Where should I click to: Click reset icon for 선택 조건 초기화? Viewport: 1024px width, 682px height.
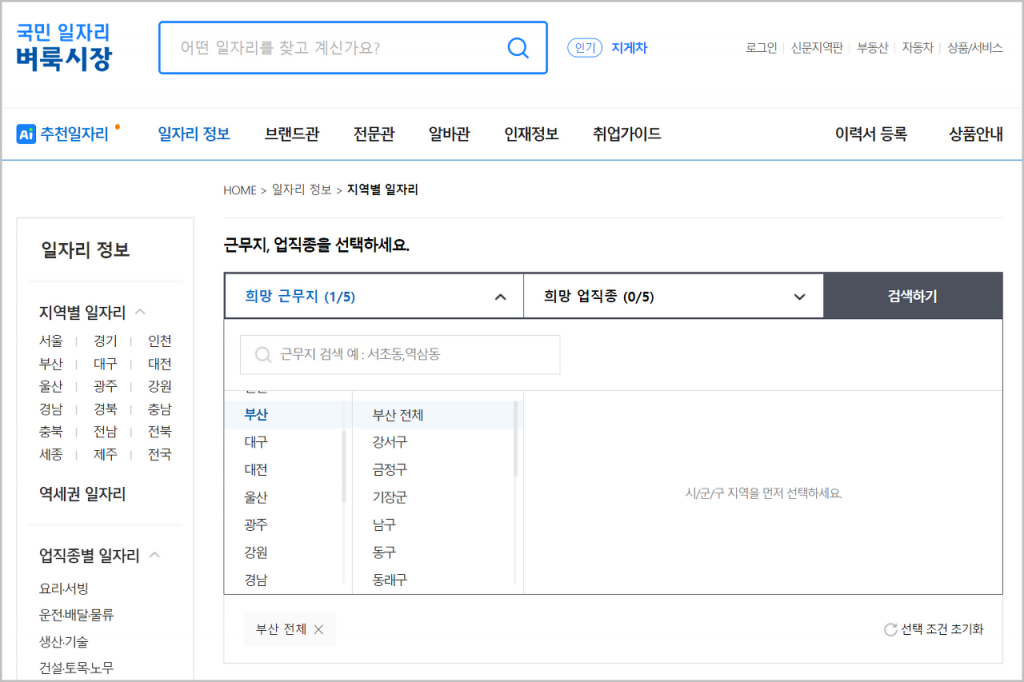tap(890, 629)
